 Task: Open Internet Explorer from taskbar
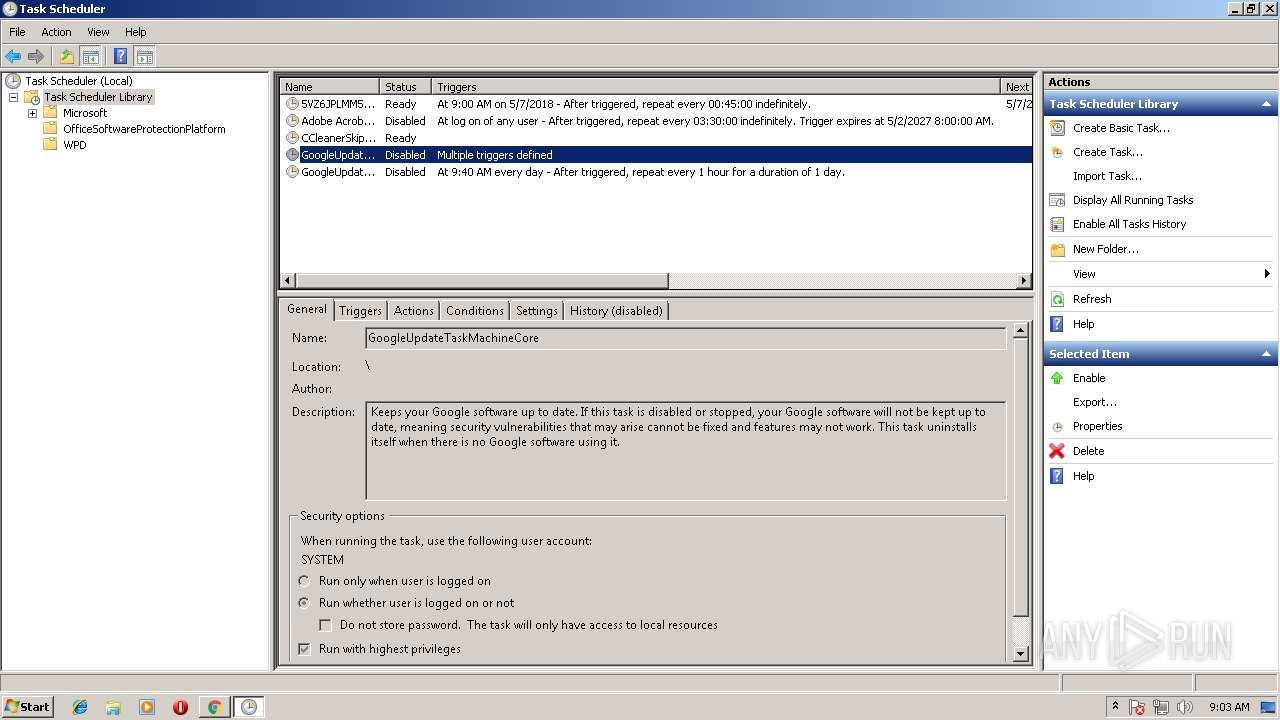point(80,707)
